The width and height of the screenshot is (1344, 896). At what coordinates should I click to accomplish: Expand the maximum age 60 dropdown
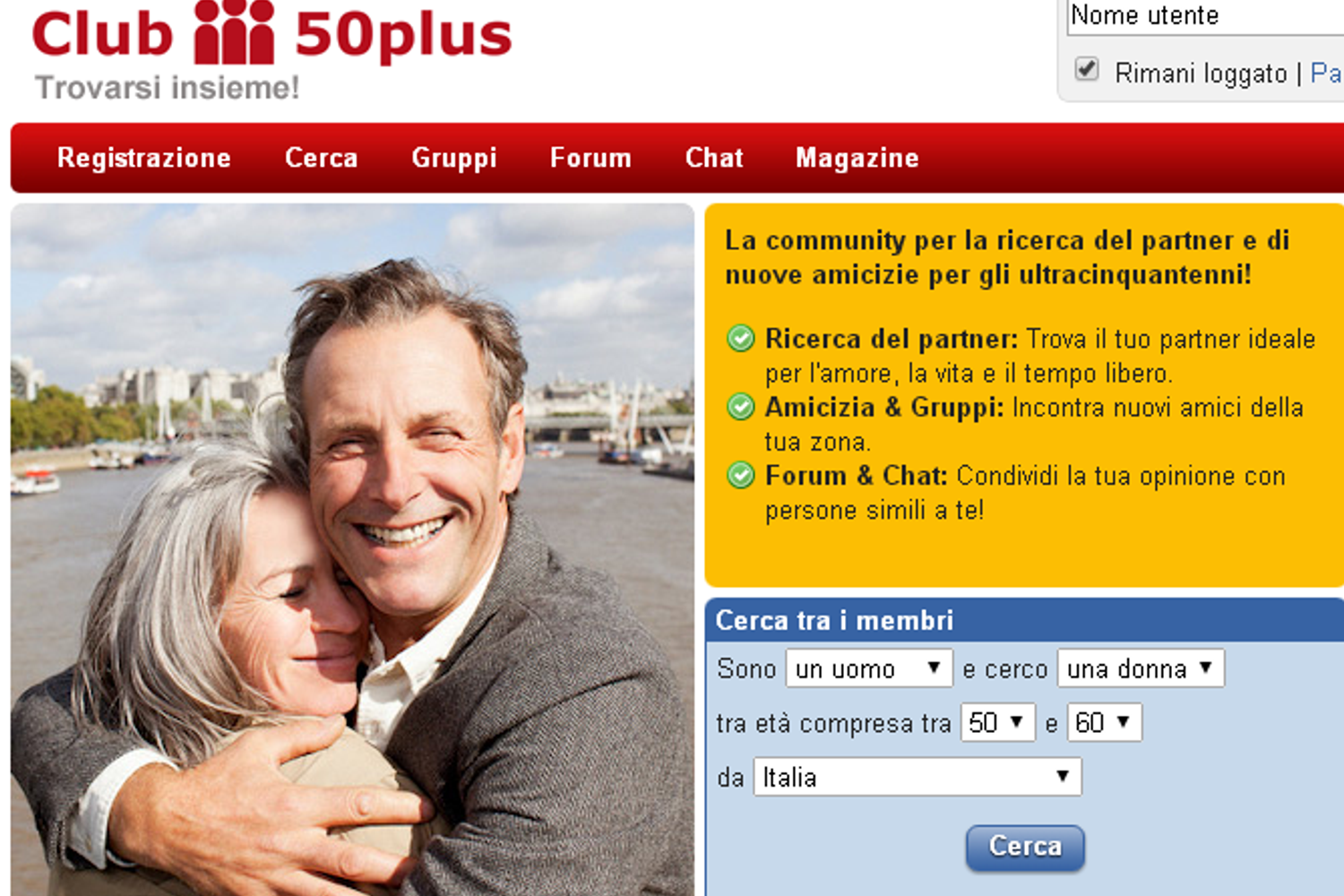click(x=1104, y=722)
